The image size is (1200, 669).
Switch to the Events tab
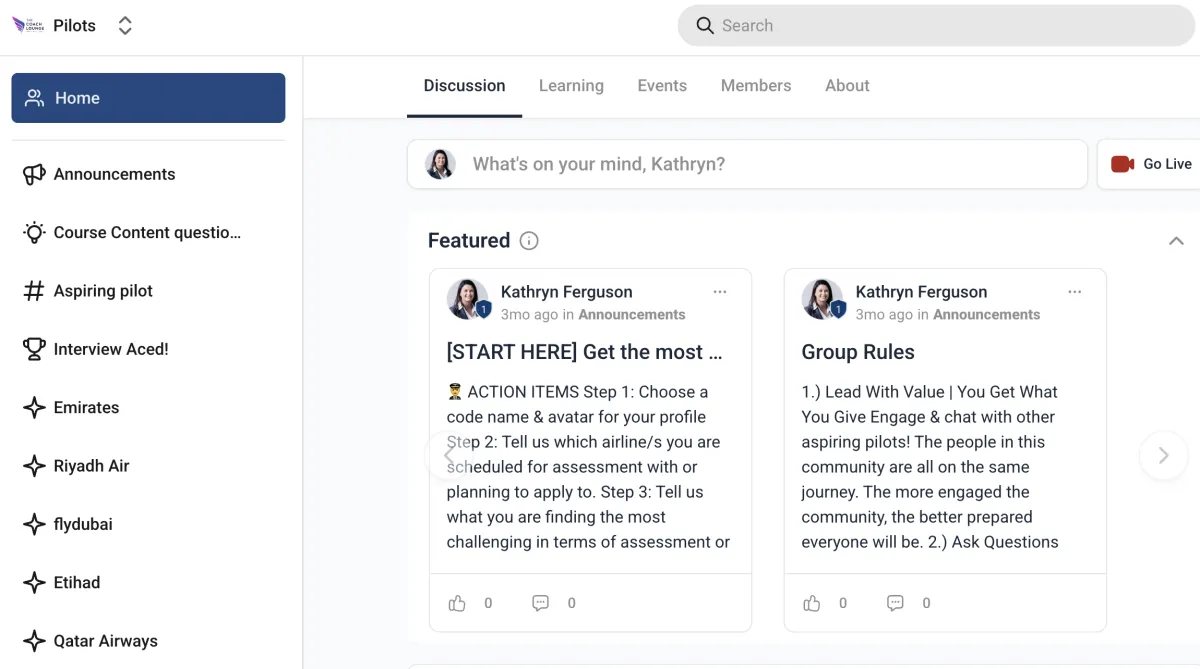[x=662, y=86]
